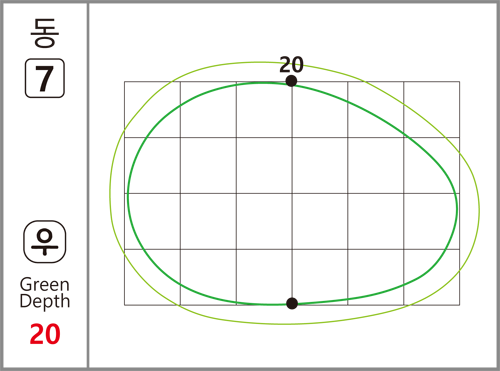Click the light green outer outline at its left edge

pos(110,193)
